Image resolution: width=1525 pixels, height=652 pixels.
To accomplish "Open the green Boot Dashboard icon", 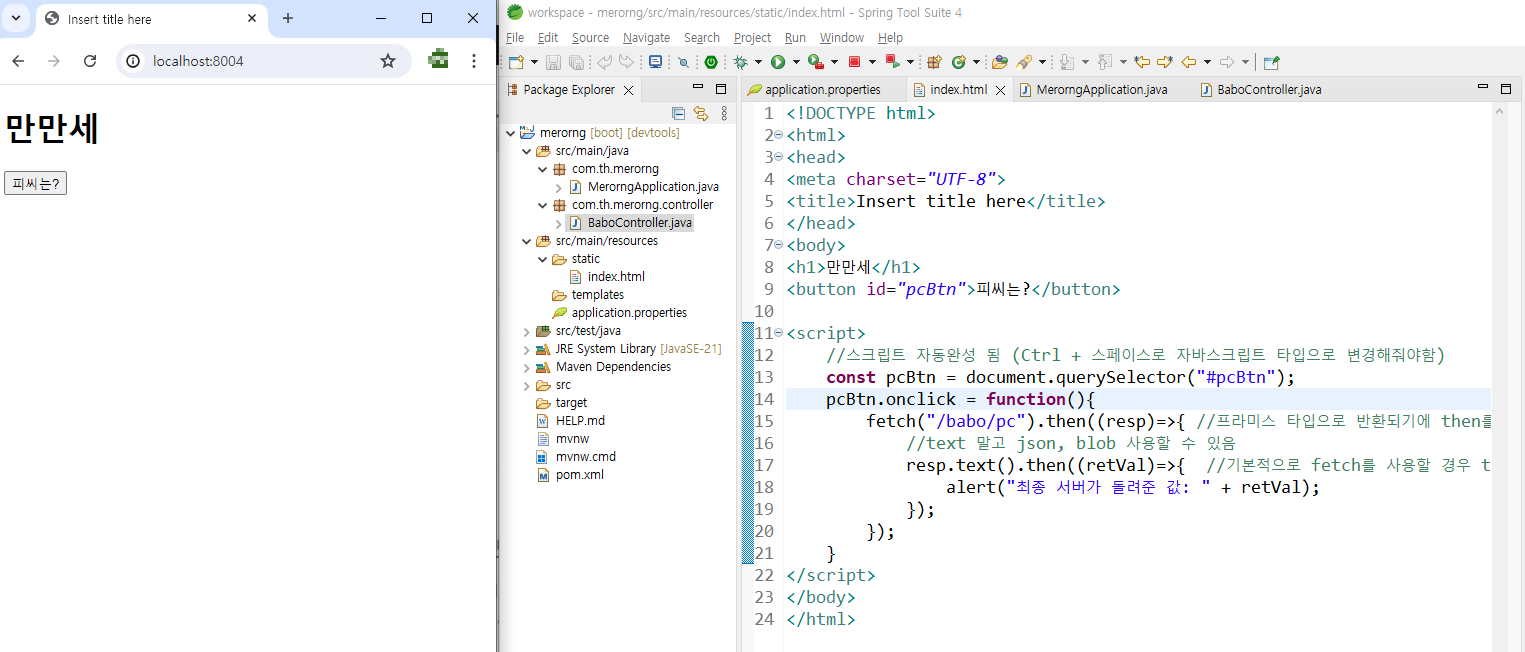I will tap(711, 62).
